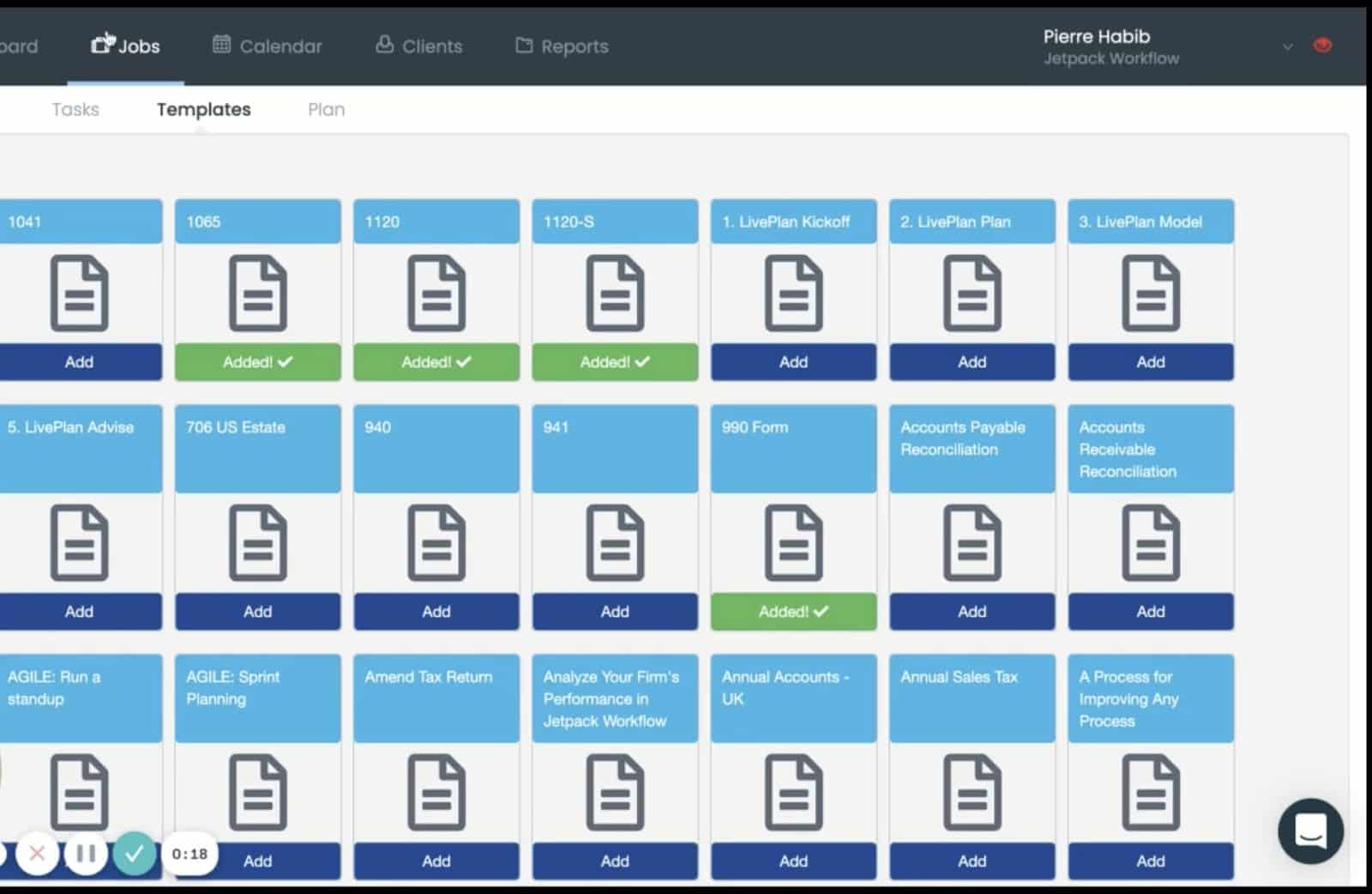Add A Process for Improving Any Process template
Viewport: 1372px width, 894px height.
[1151, 861]
